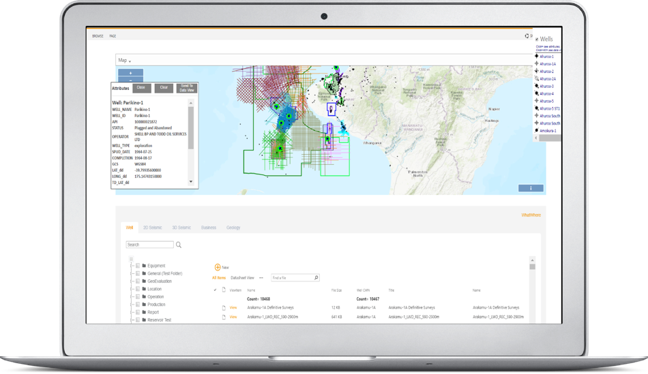This screenshot has height=374, width=648.
Task: Expand the Operation tree node
Action: click(x=132, y=297)
